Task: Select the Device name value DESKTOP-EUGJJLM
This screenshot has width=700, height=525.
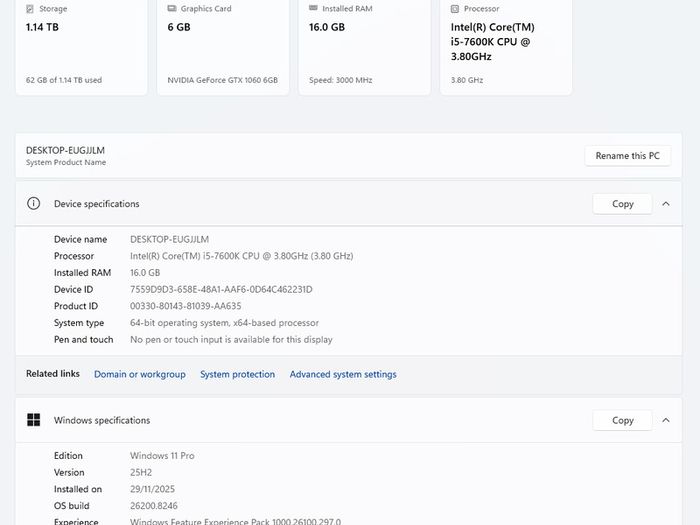Action: pos(169,239)
